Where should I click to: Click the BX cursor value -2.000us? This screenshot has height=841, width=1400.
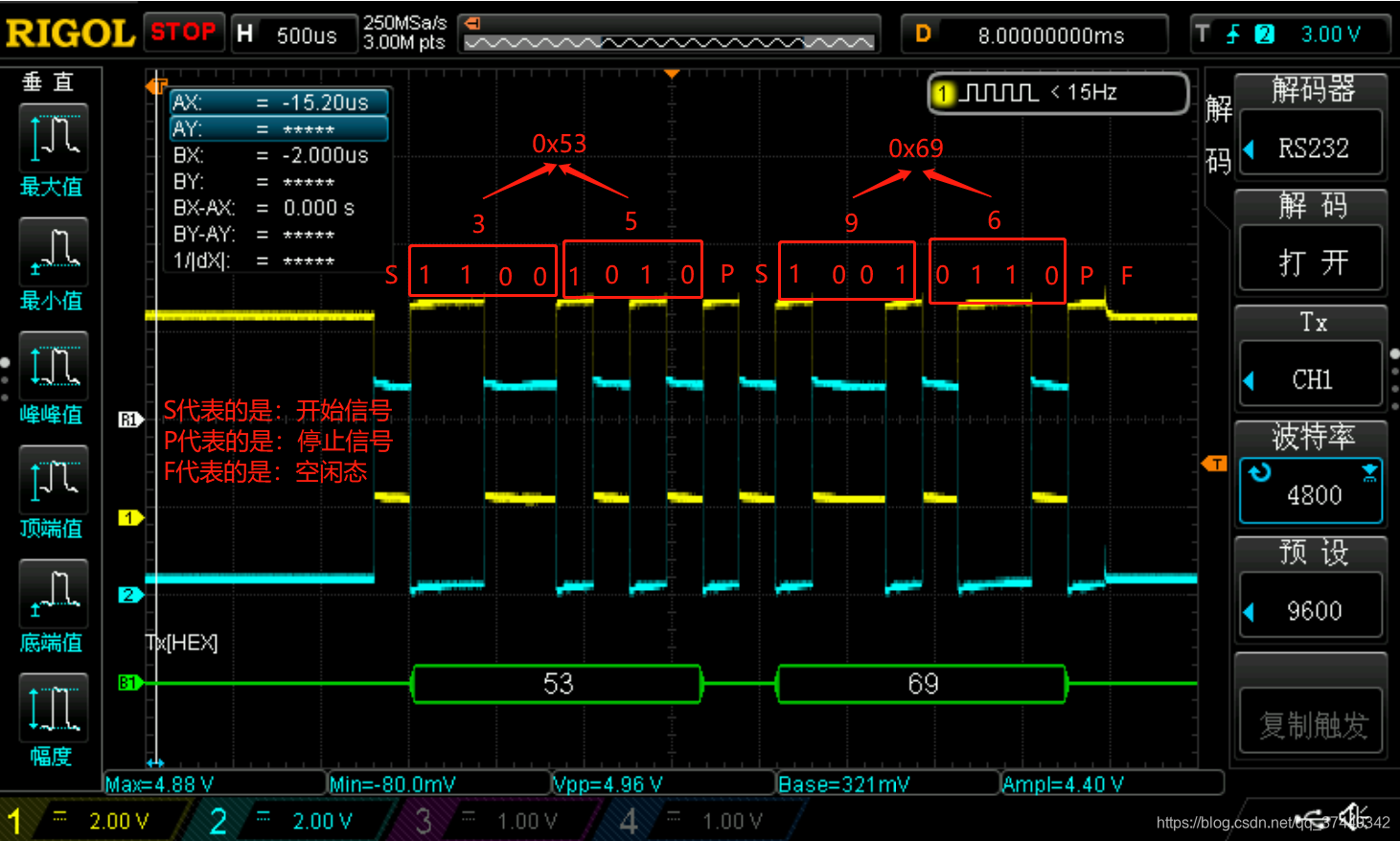coord(325,155)
